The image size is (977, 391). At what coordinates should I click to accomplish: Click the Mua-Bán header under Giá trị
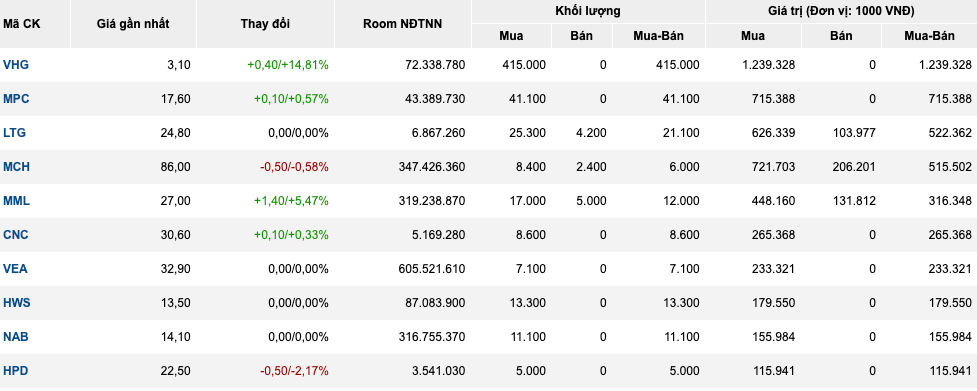pyautogui.click(x=929, y=36)
